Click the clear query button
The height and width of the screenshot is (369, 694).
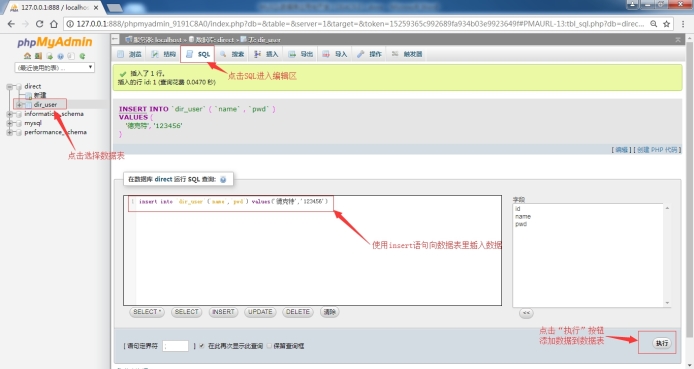pyautogui.click(x=329, y=312)
